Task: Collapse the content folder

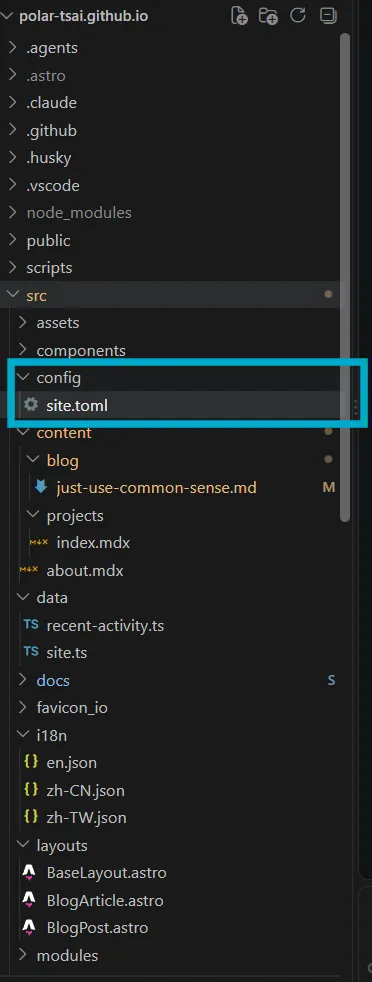Action: (23, 433)
